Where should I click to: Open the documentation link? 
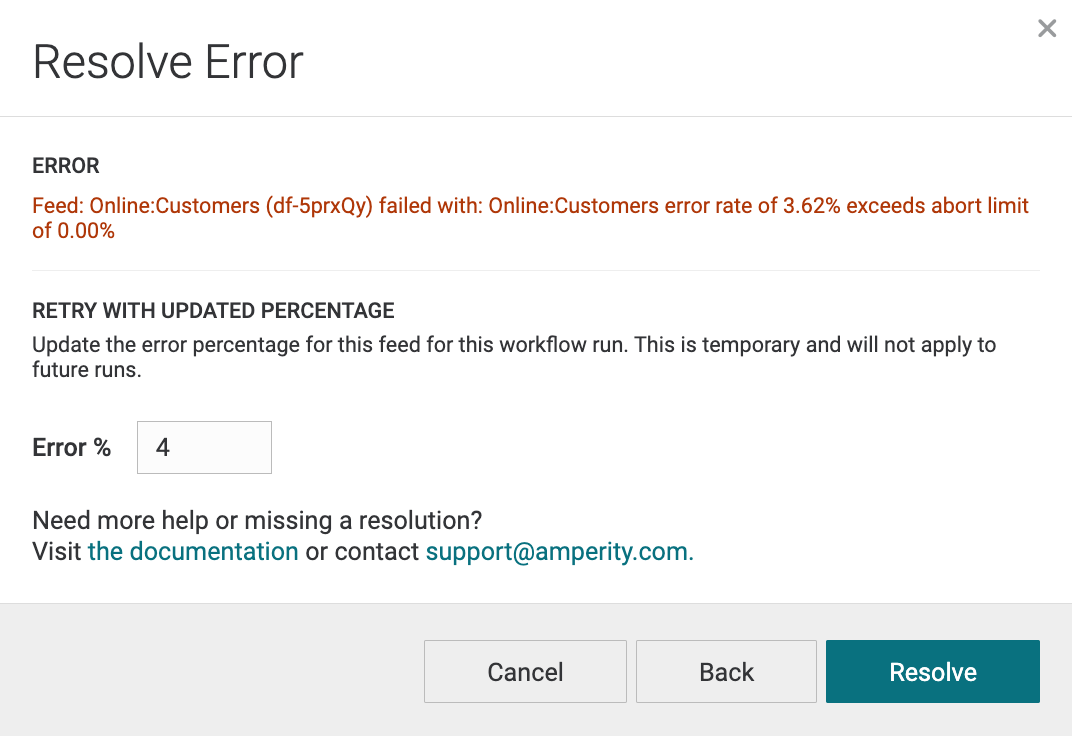pyautogui.click(x=193, y=551)
